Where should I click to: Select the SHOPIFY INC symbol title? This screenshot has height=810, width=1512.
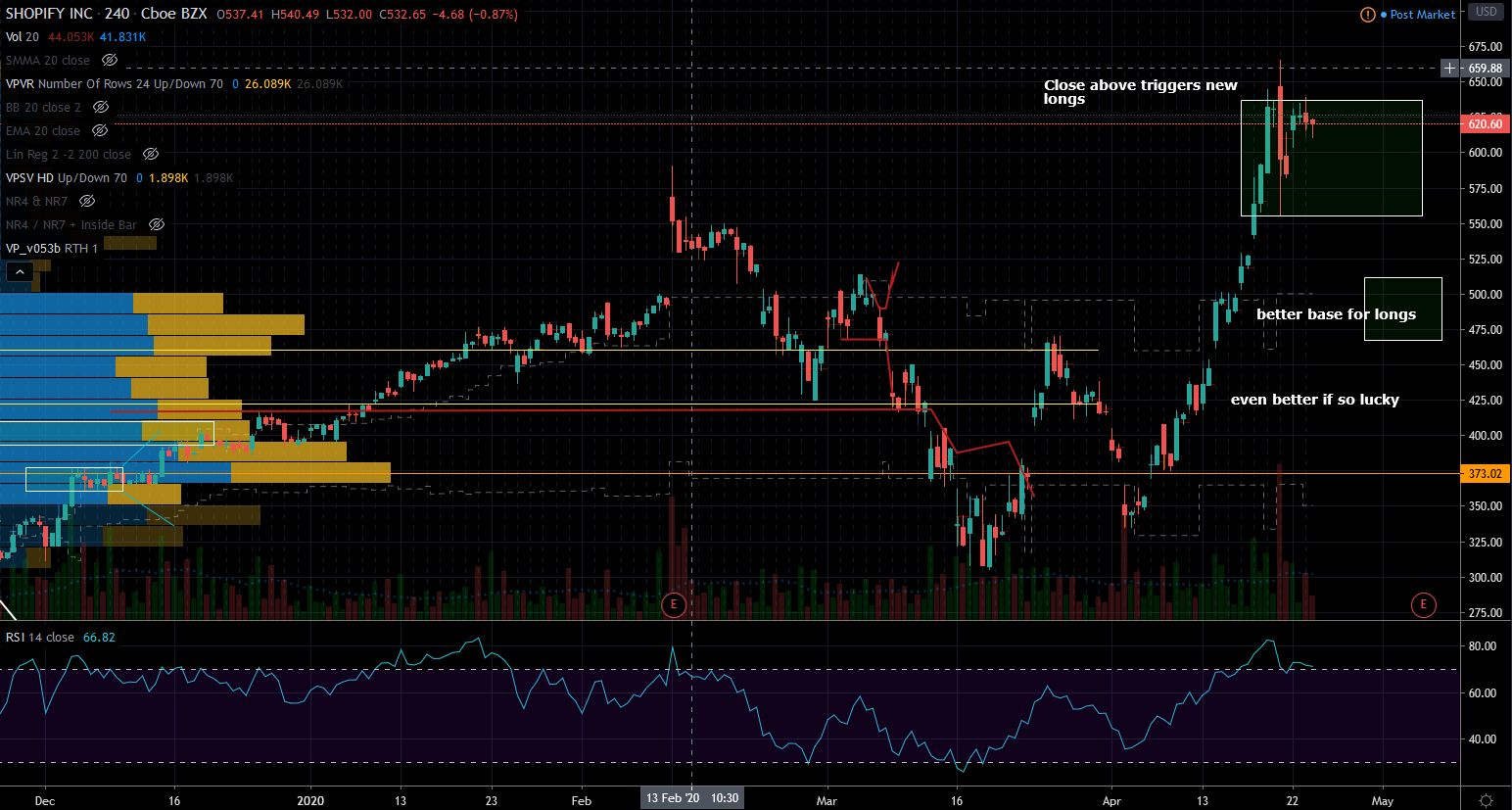point(49,14)
